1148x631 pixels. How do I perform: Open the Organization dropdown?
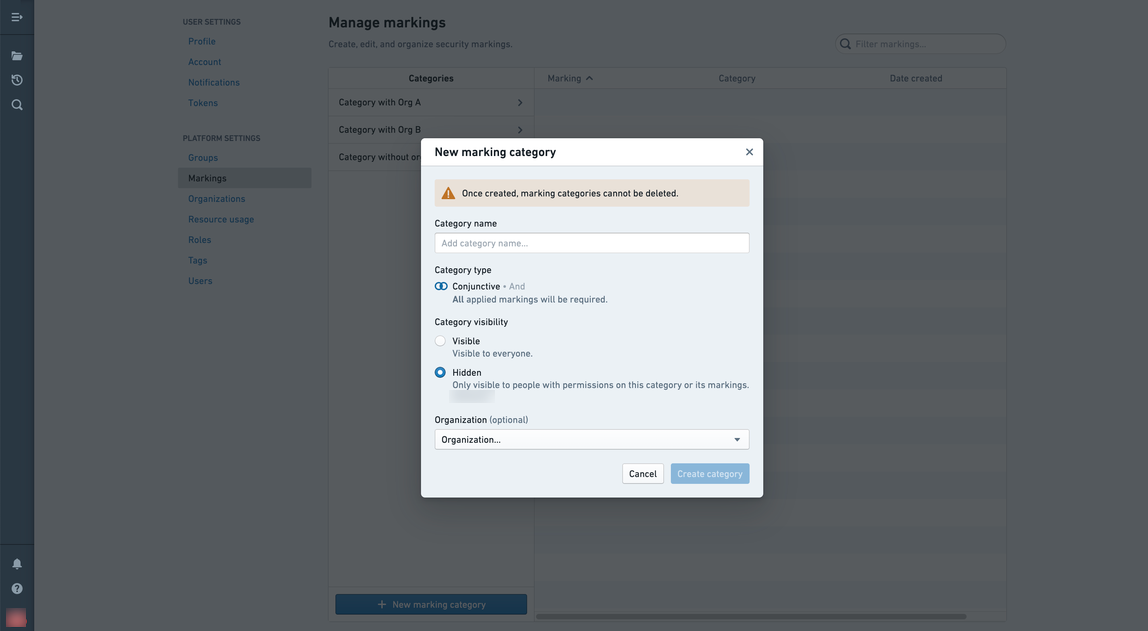click(592, 439)
